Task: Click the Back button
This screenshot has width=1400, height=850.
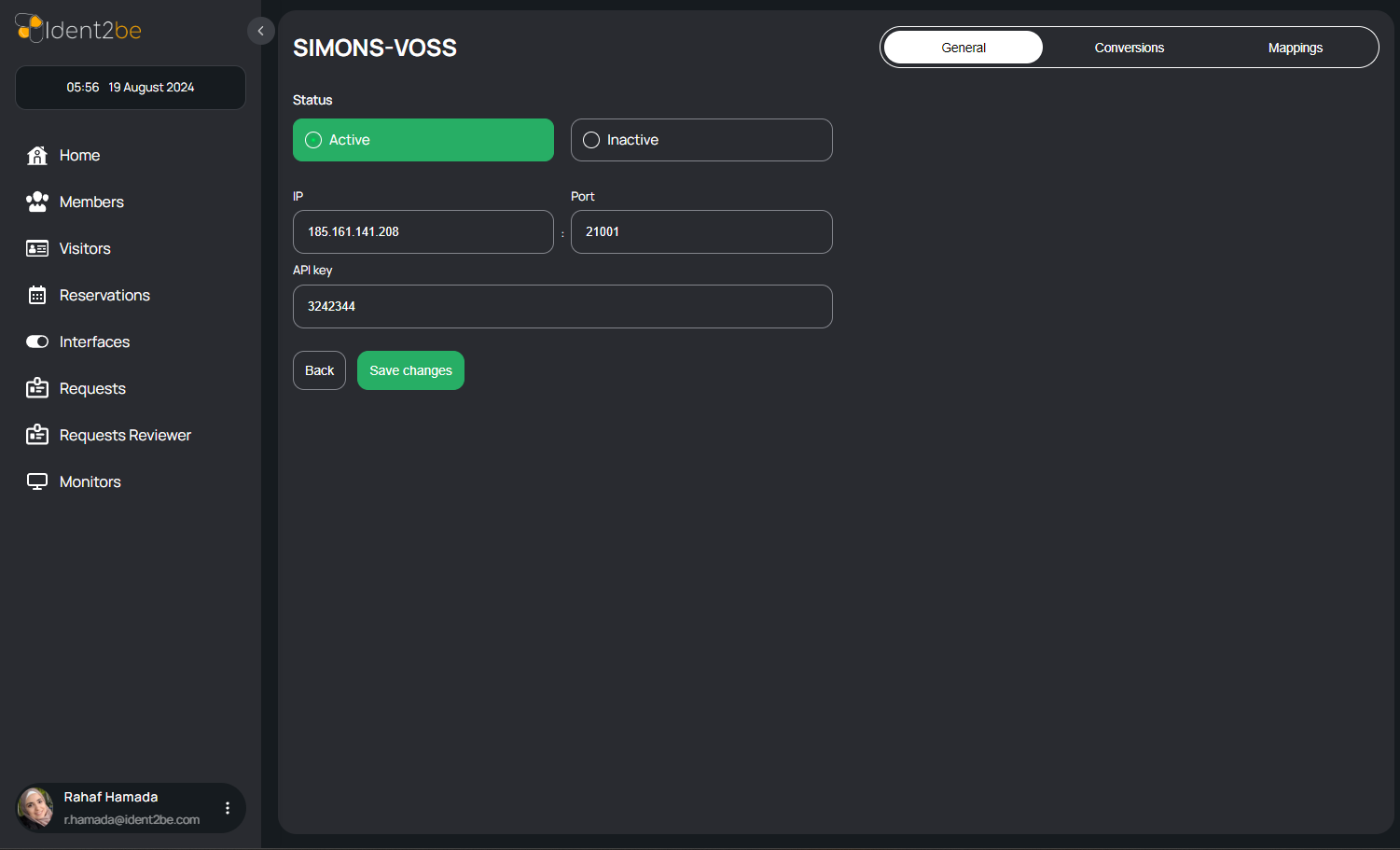Action: (319, 370)
